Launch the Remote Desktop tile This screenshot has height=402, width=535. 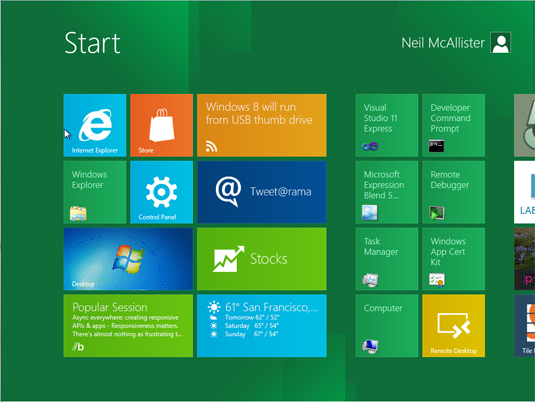(x=453, y=326)
